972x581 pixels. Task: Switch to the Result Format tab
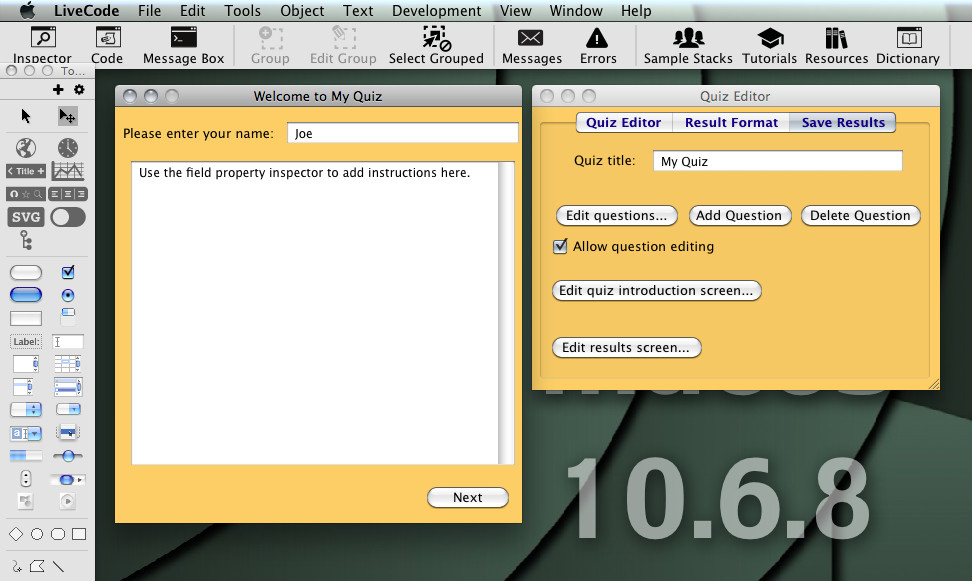[731, 122]
